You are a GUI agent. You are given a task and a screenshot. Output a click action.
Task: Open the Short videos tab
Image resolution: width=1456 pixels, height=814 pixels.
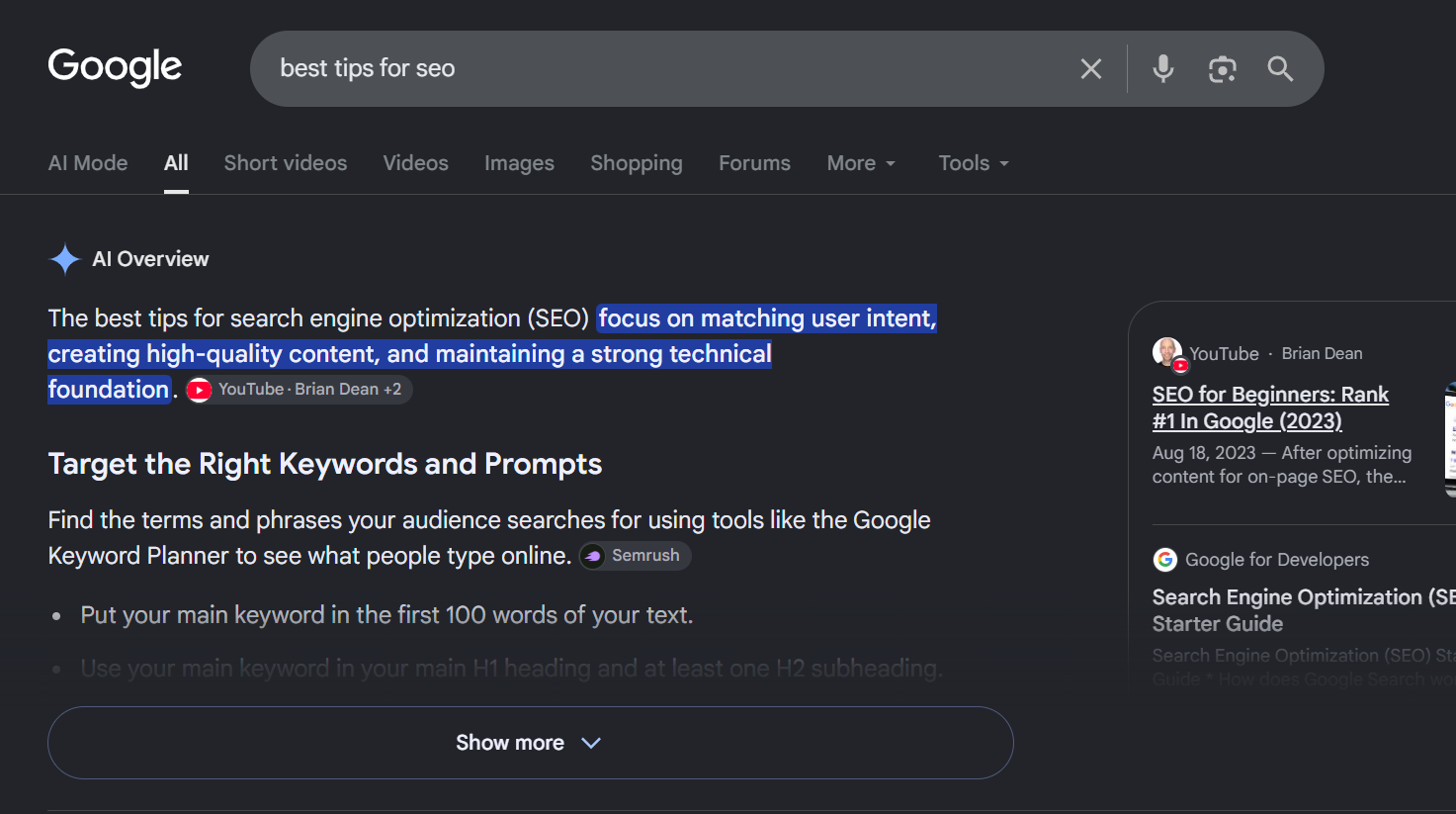(286, 163)
